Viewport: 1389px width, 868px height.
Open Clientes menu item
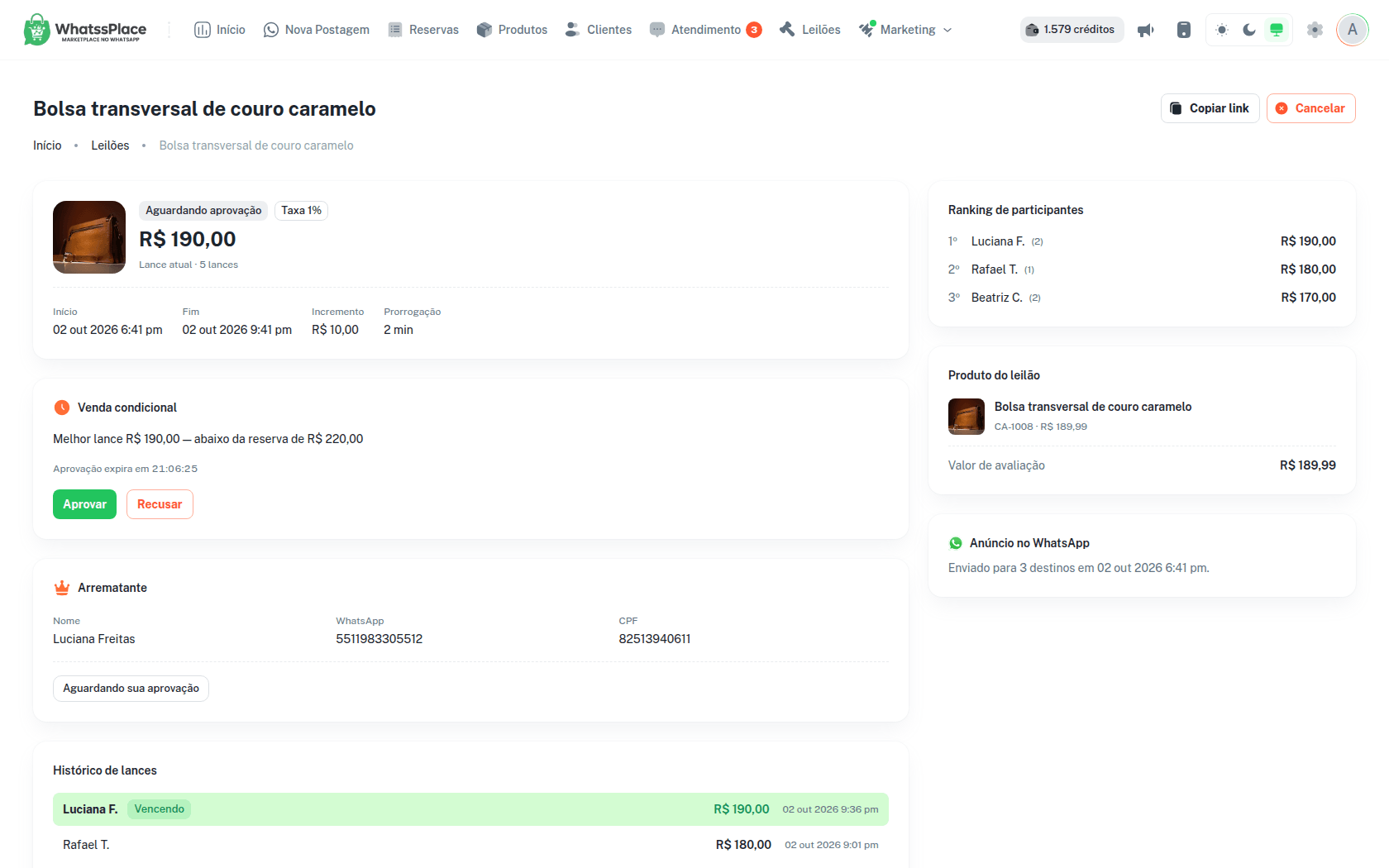coord(599,30)
